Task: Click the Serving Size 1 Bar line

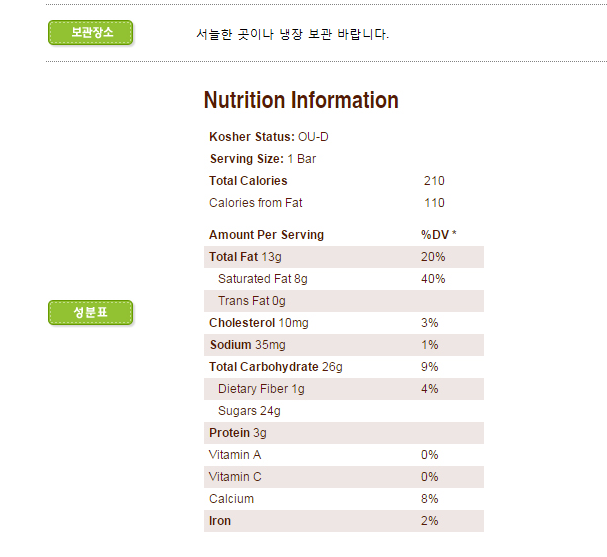Action: [x=263, y=159]
